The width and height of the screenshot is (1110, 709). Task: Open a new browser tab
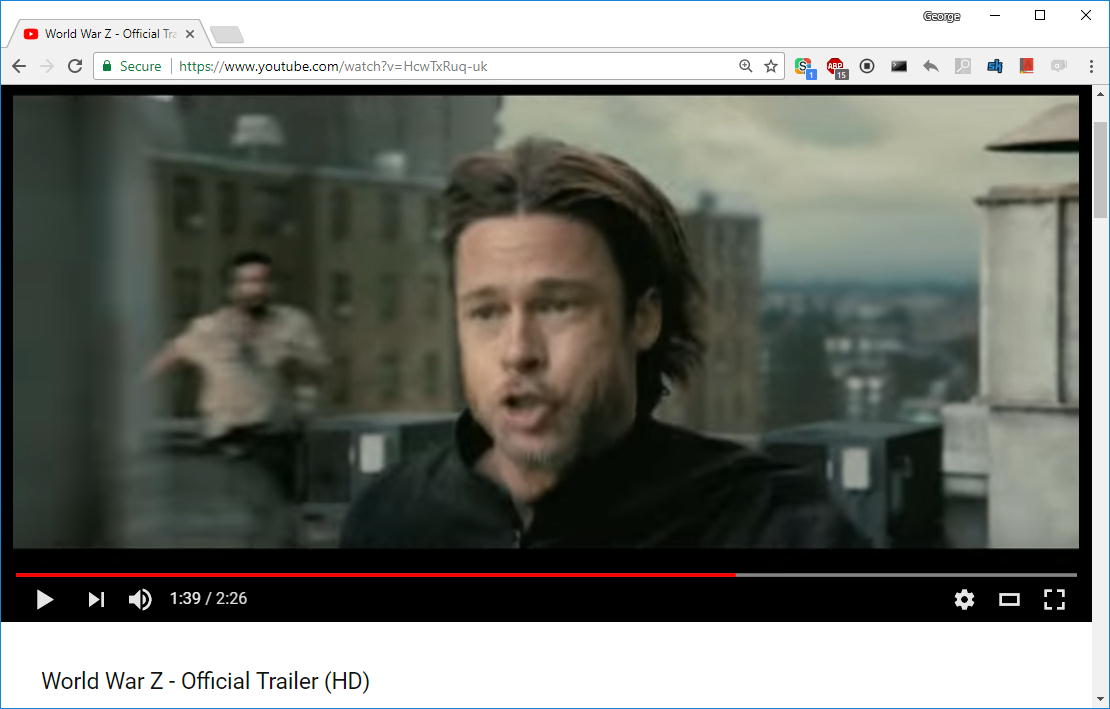point(227,34)
